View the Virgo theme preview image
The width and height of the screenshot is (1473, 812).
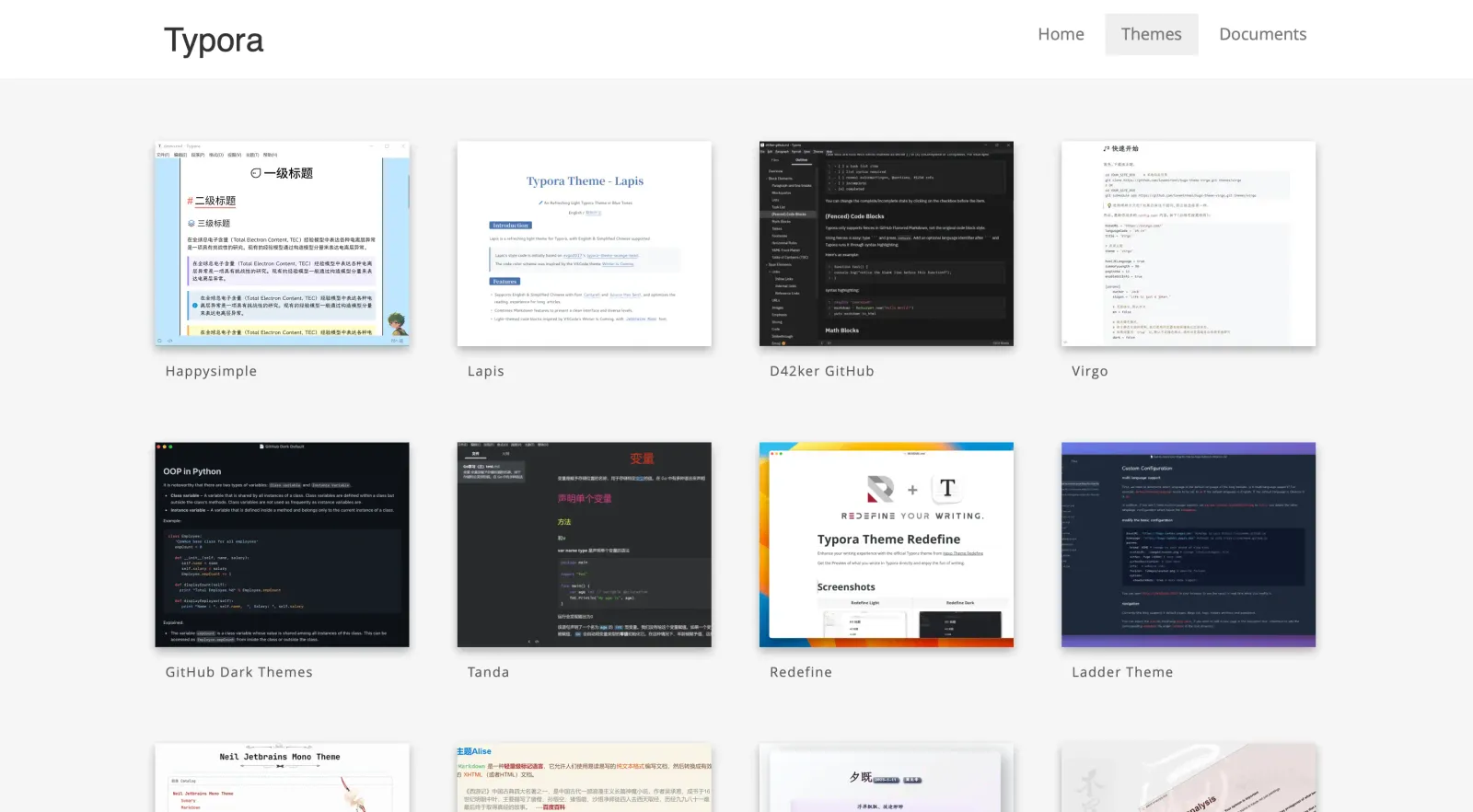coord(1188,244)
